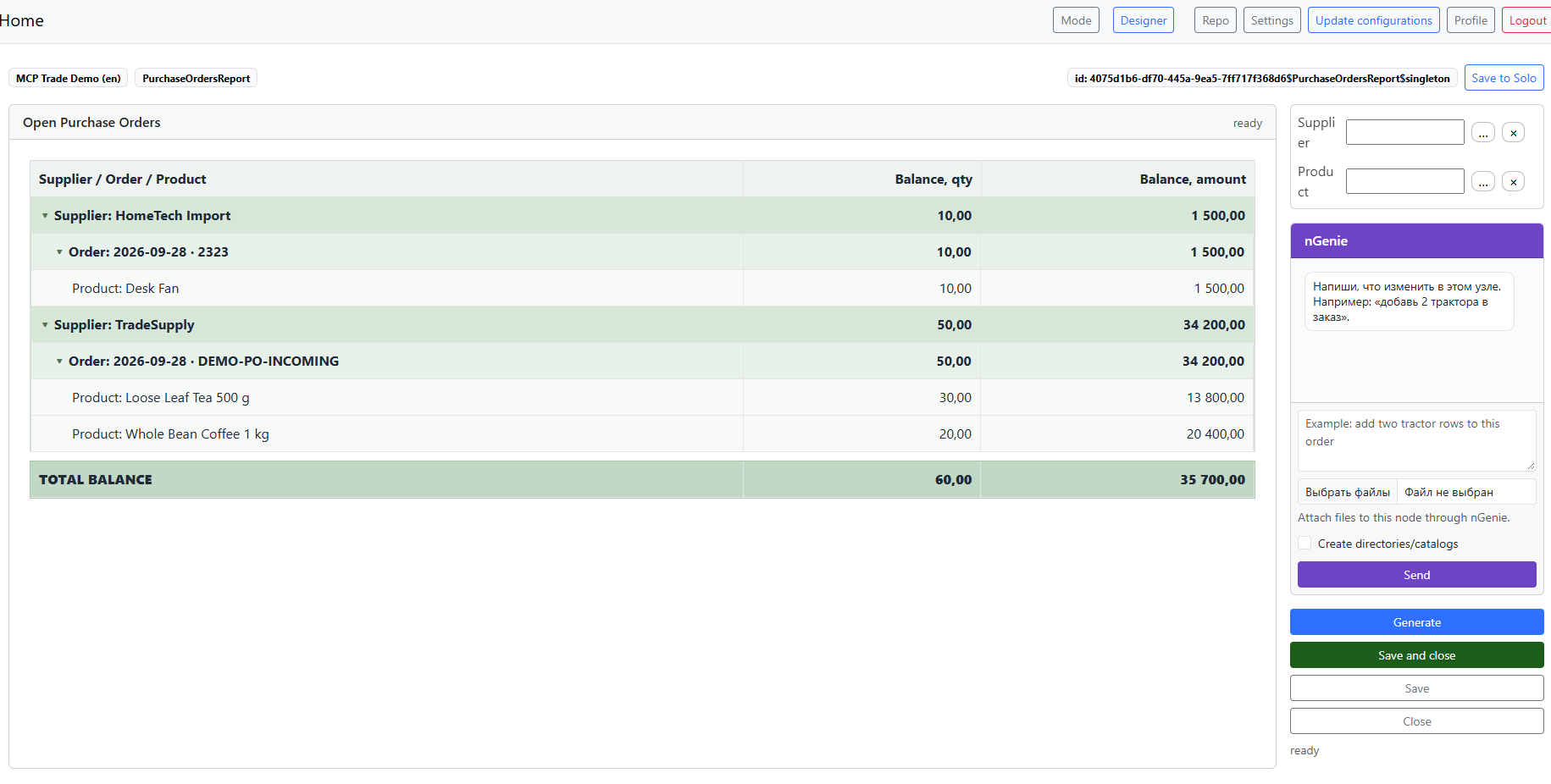Click the TOTAL BALANCE row label

pos(96,480)
